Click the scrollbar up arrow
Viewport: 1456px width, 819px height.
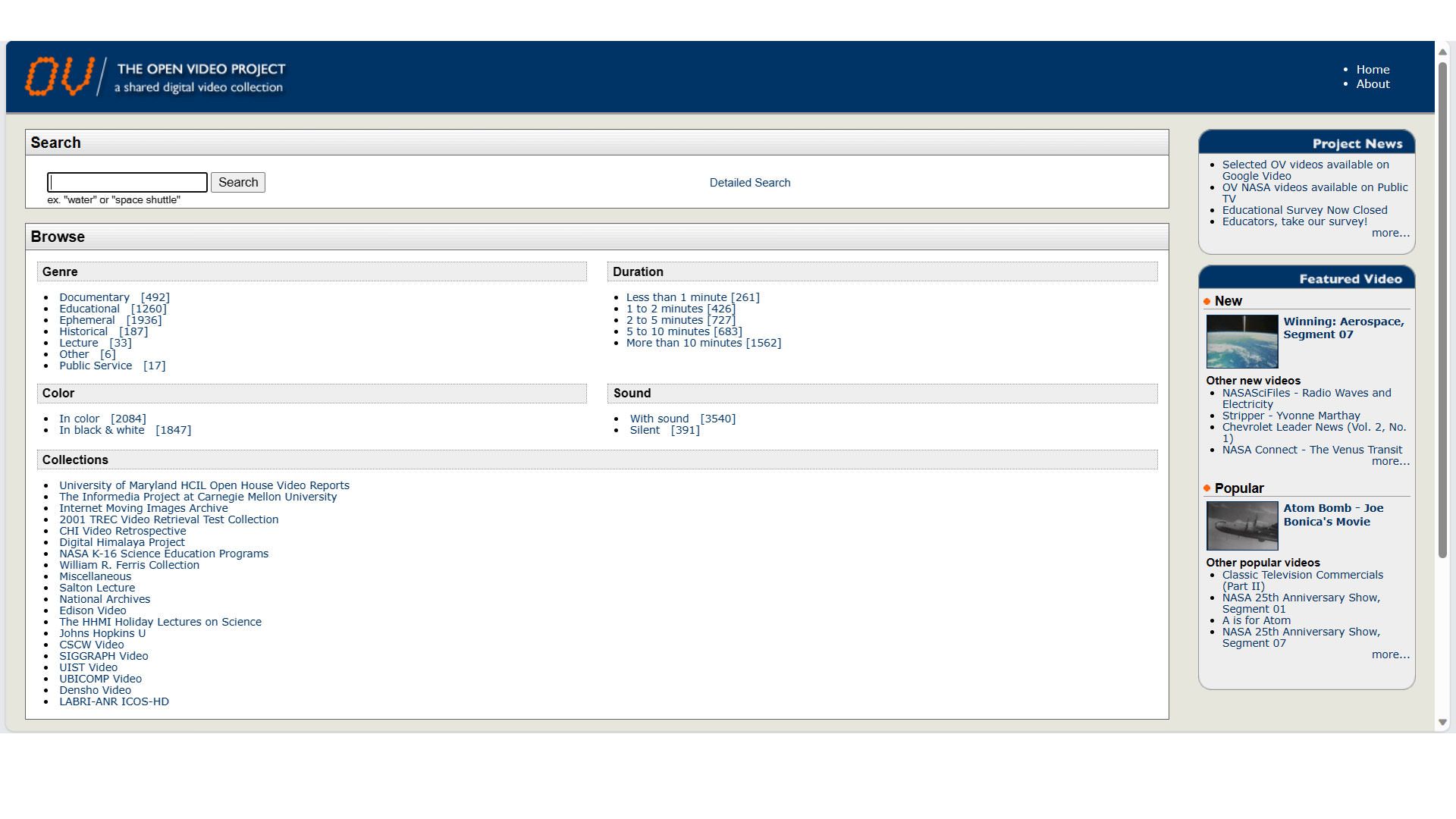(1442, 52)
